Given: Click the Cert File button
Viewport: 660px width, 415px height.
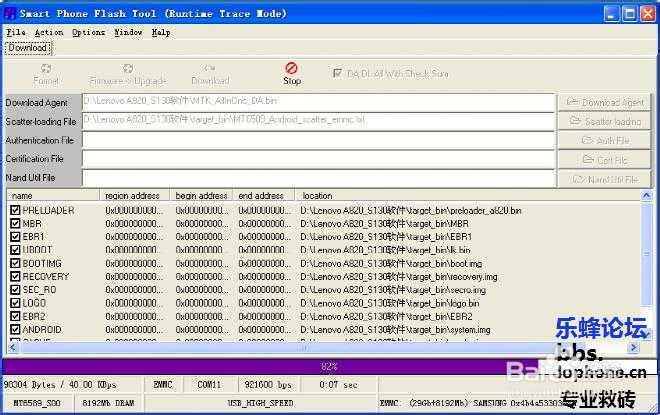Looking at the screenshot, I should (604, 160).
